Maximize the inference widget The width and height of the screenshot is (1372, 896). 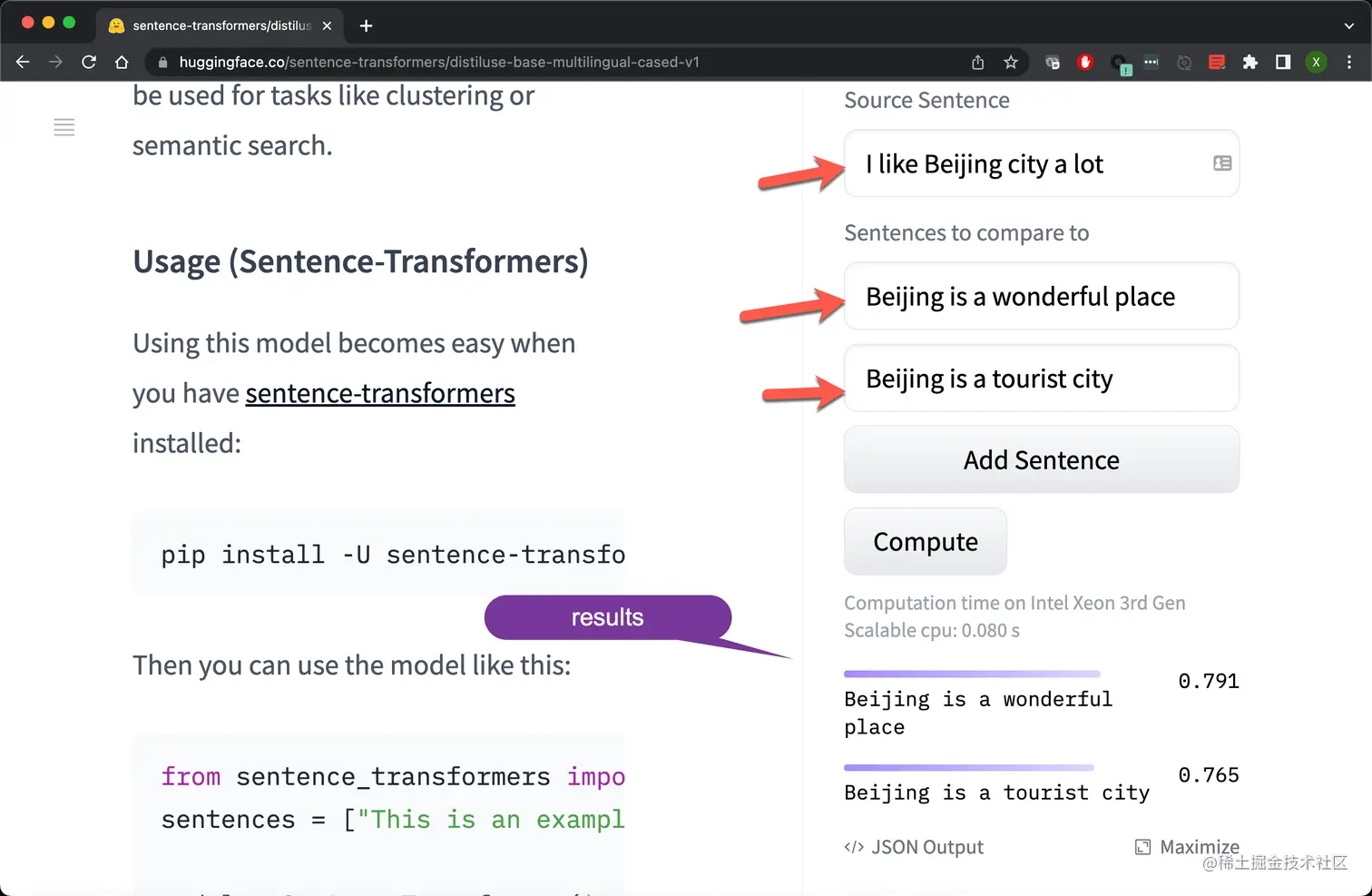(1187, 847)
